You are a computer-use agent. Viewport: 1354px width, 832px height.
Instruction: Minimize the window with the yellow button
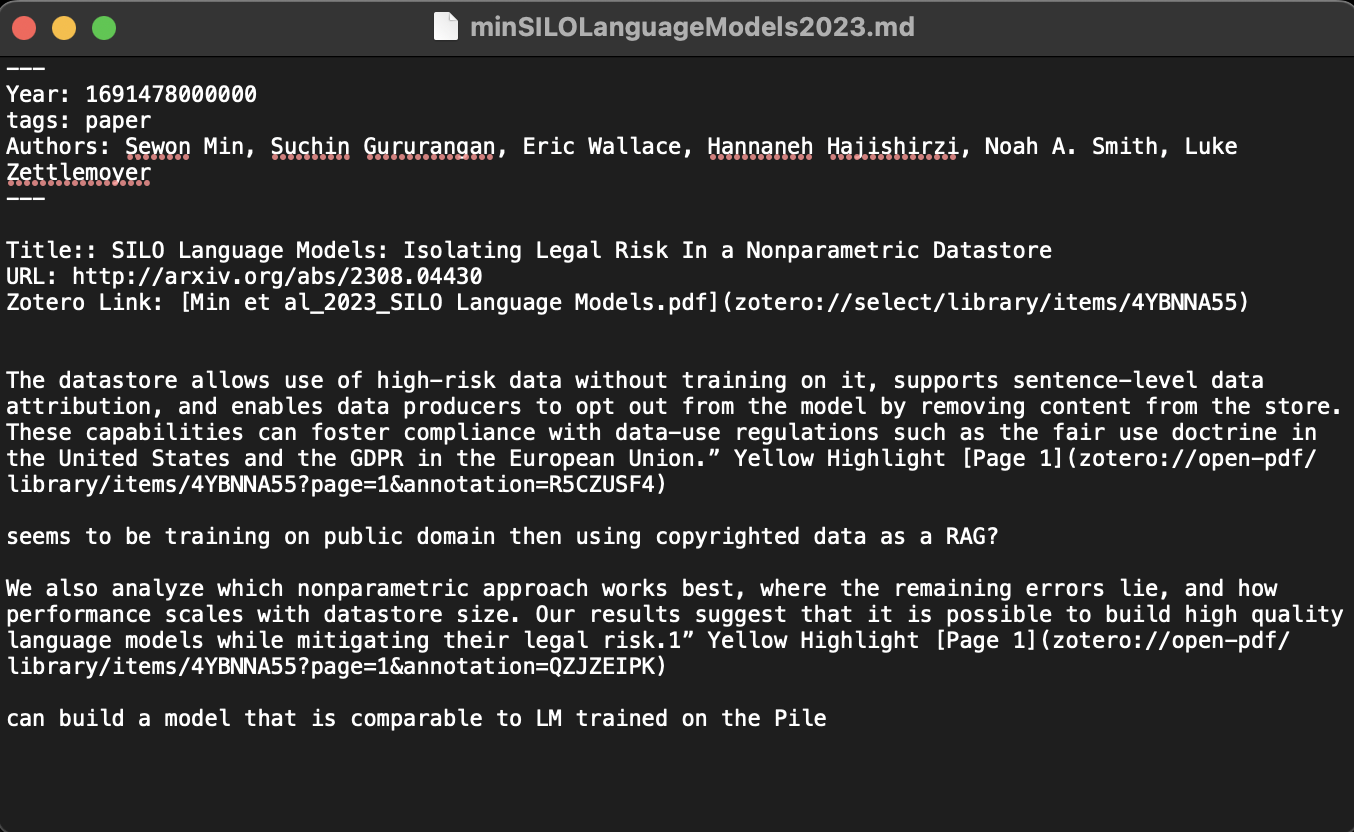point(64,28)
